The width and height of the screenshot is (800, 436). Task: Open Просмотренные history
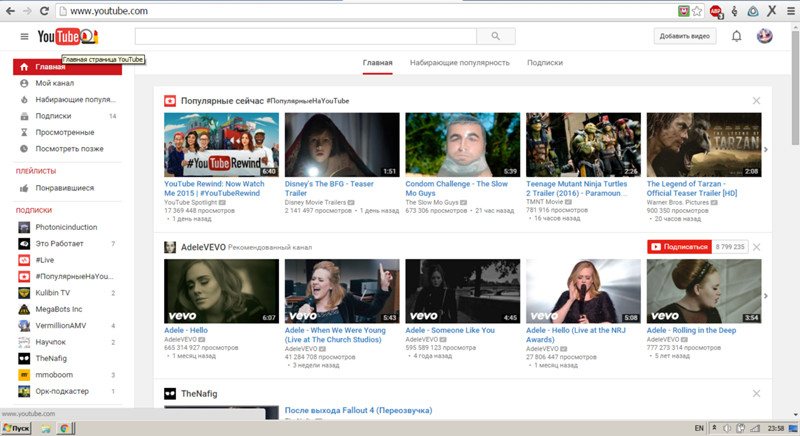(x=67, y=133)
